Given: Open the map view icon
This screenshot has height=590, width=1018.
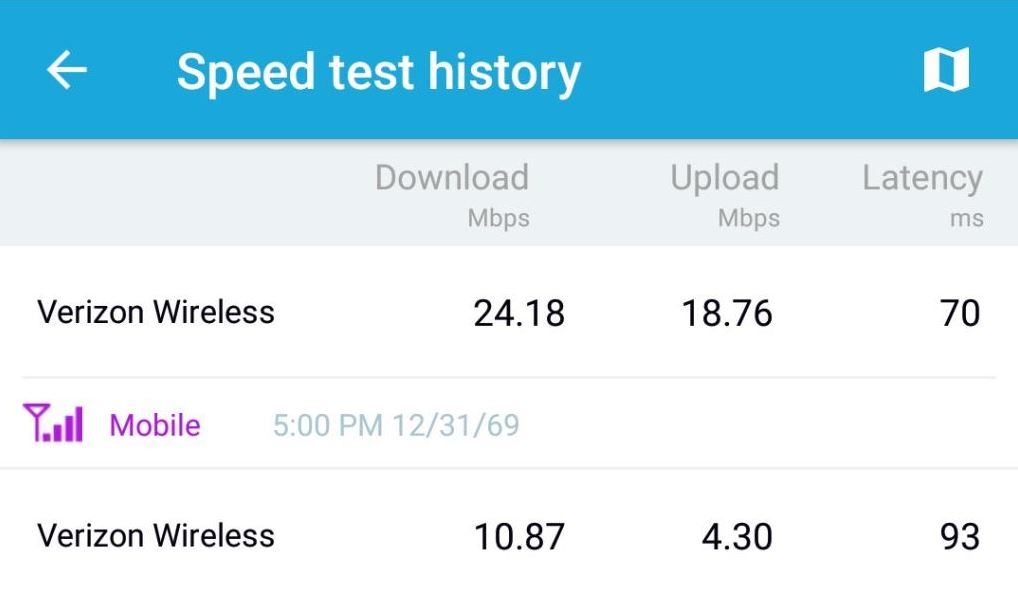Looking at the screenshot, I should coord(945,70).
